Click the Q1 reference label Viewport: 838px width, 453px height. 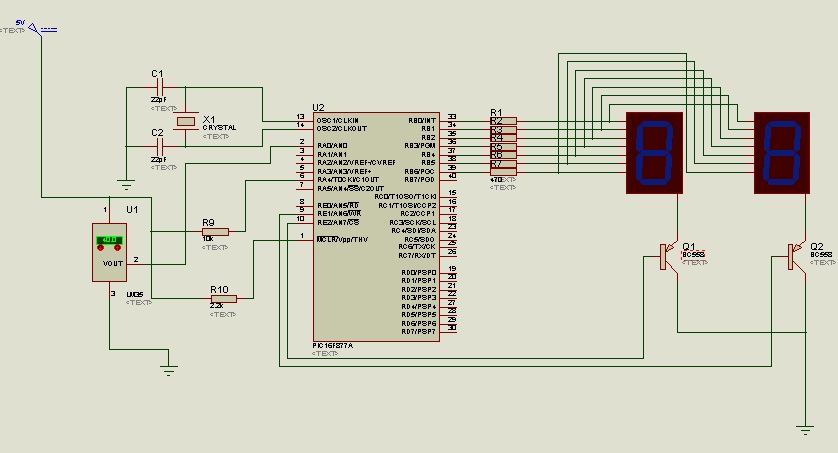689,246
